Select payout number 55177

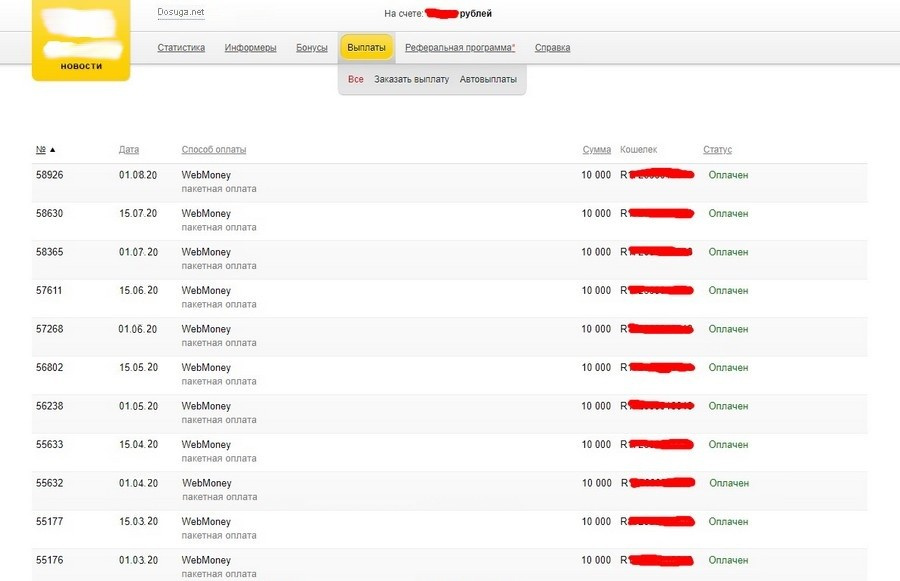(49, 521)
